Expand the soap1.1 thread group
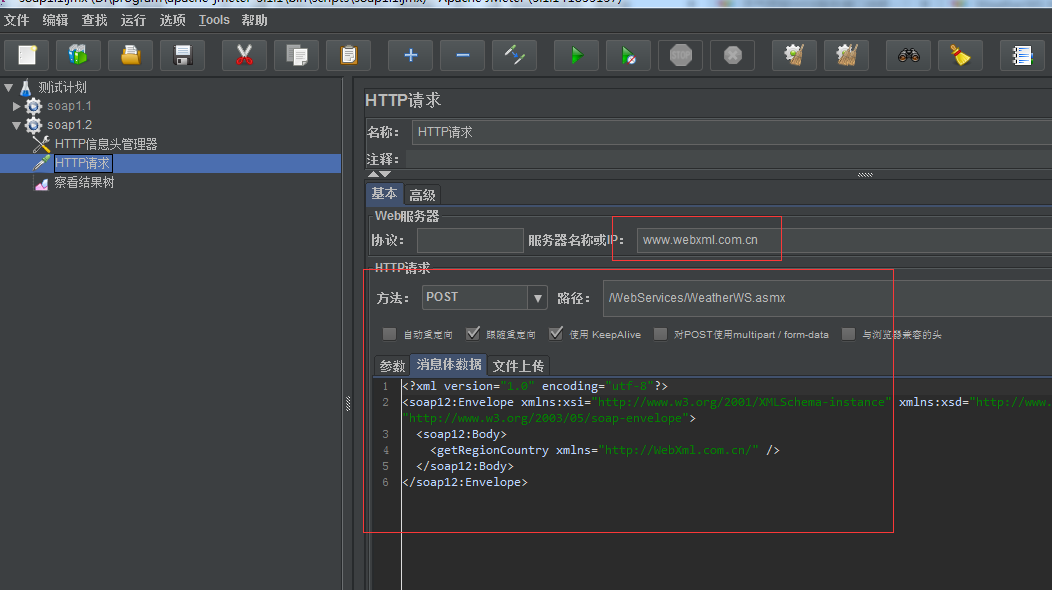 click(17, 106)
